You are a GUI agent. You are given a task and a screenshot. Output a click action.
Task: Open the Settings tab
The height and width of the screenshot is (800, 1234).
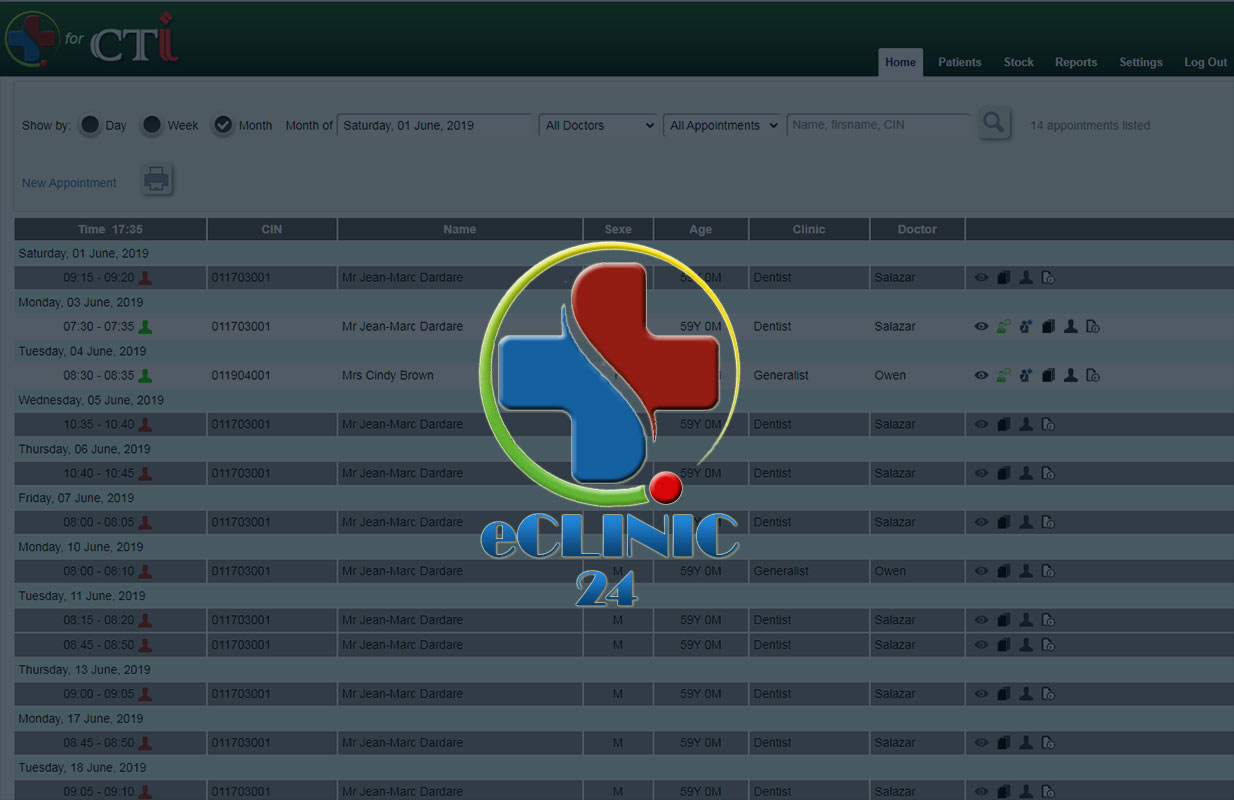coord(1140,62)
